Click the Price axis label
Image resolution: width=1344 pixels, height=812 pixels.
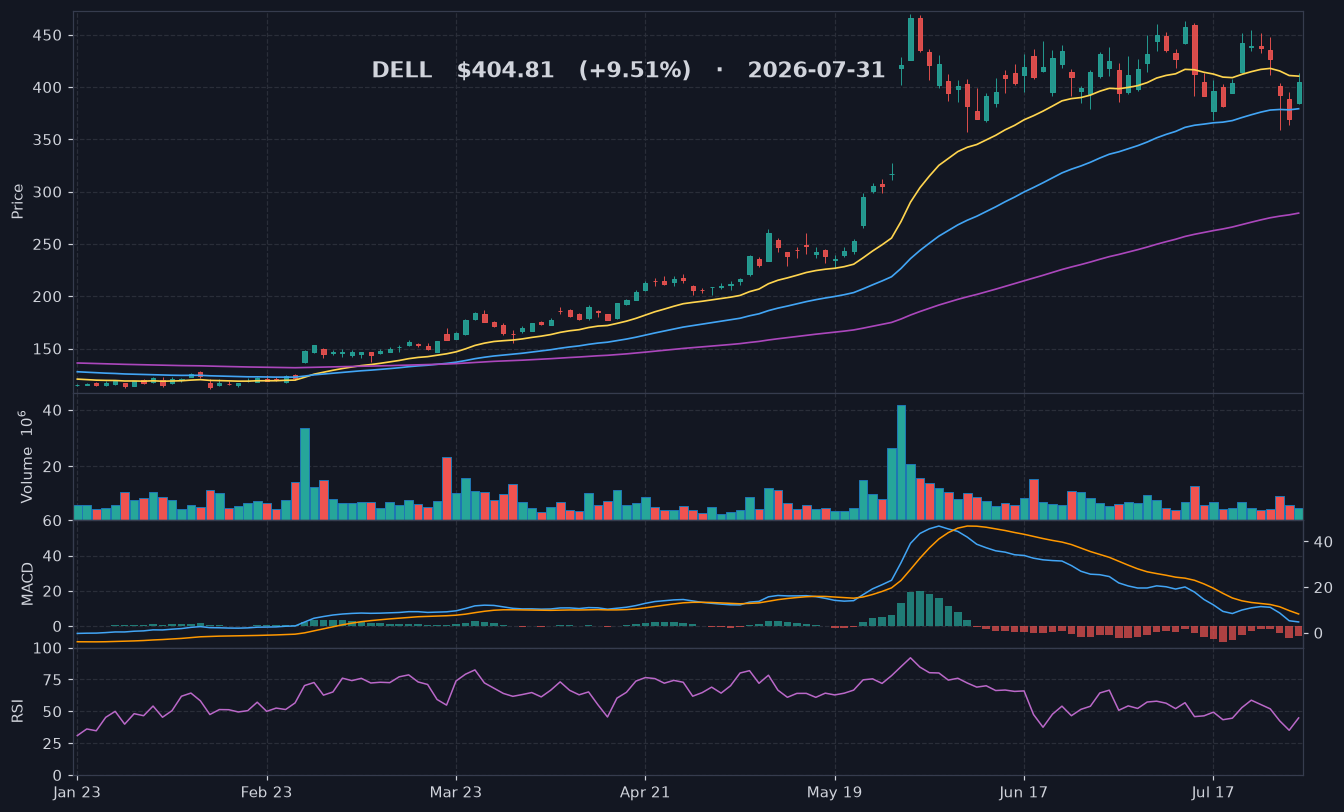18,201
